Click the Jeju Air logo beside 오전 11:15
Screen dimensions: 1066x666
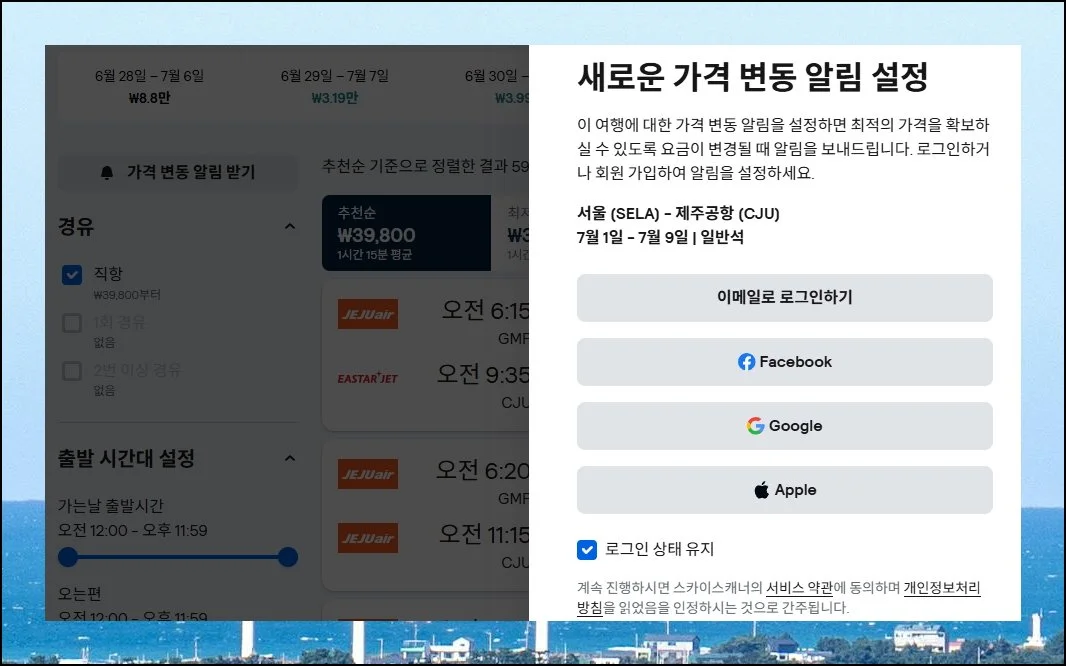point(368,538)
